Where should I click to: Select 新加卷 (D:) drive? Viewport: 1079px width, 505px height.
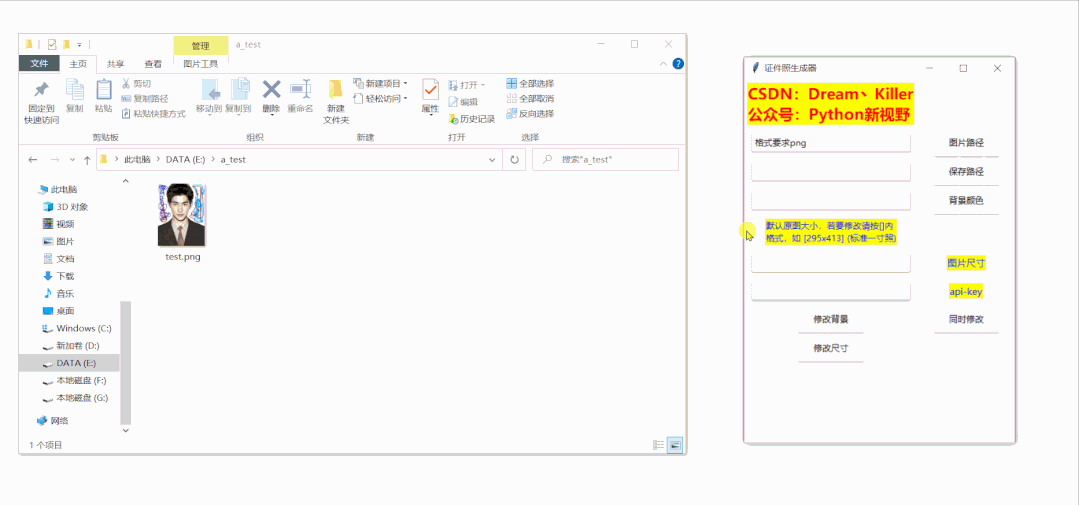77,345
